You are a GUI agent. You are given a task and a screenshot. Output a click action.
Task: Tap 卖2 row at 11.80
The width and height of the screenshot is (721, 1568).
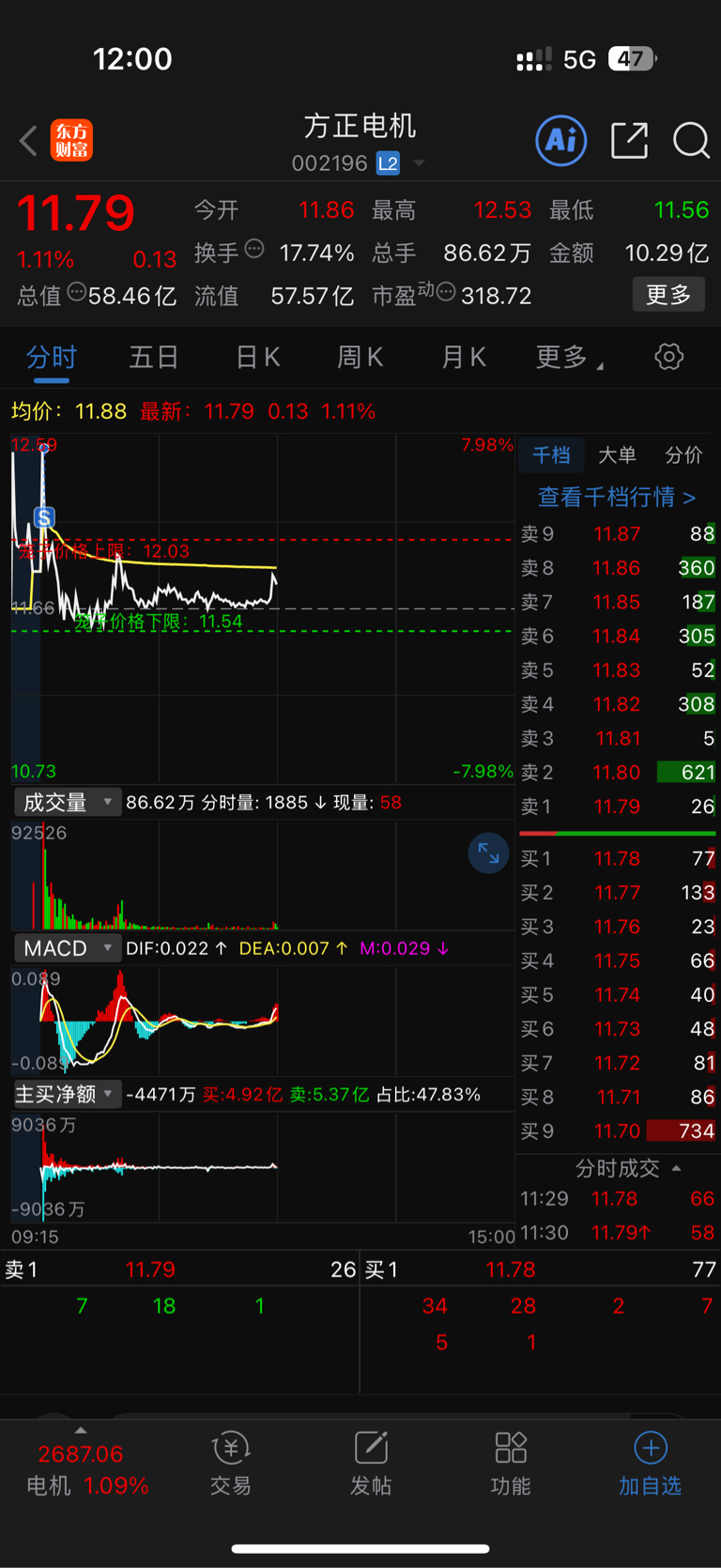(618, 772)
